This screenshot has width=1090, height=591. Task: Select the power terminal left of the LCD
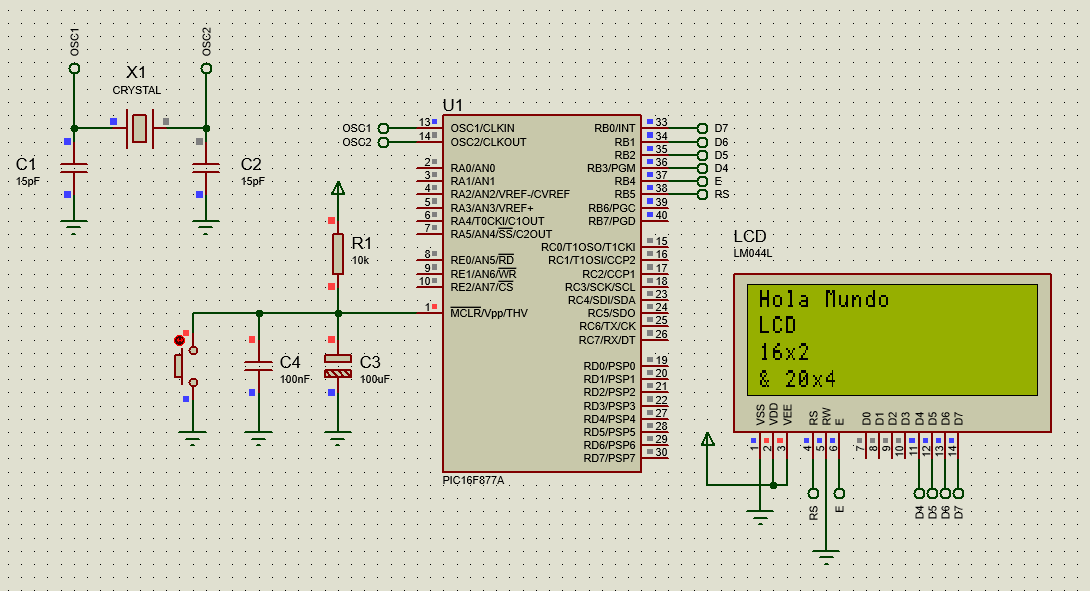tap(708, 439)
